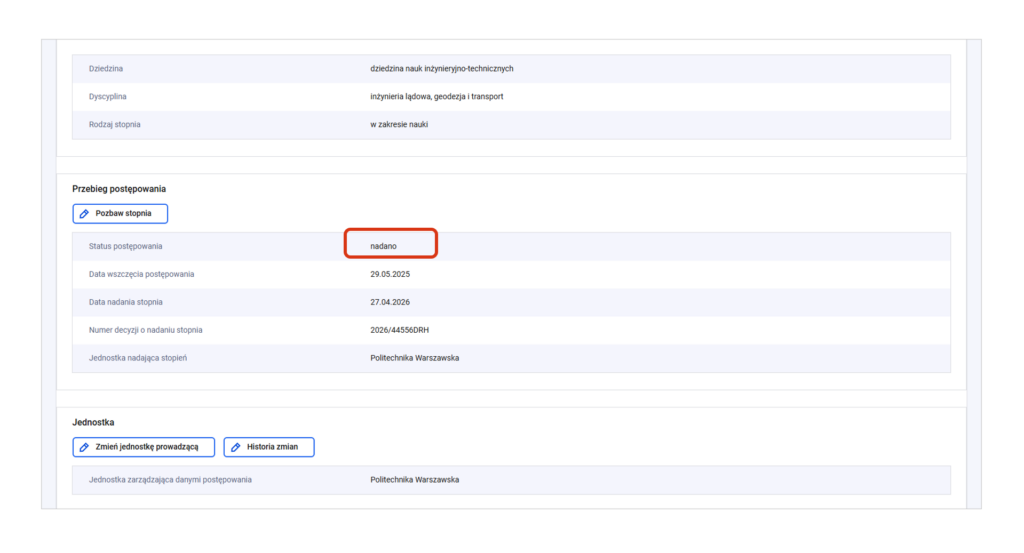
Task: Click the Data wszczęcia postępowania label
Action: pos(142,274)
